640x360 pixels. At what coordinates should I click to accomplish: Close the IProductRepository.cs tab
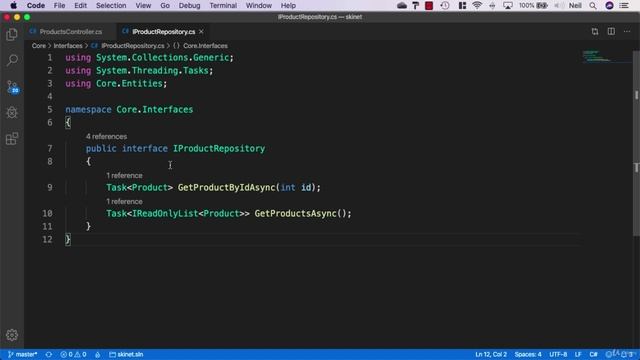click(201, 31)
